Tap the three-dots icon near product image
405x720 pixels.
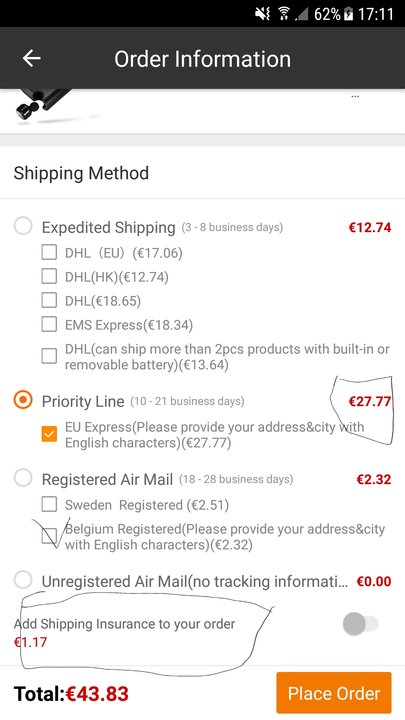355,97
